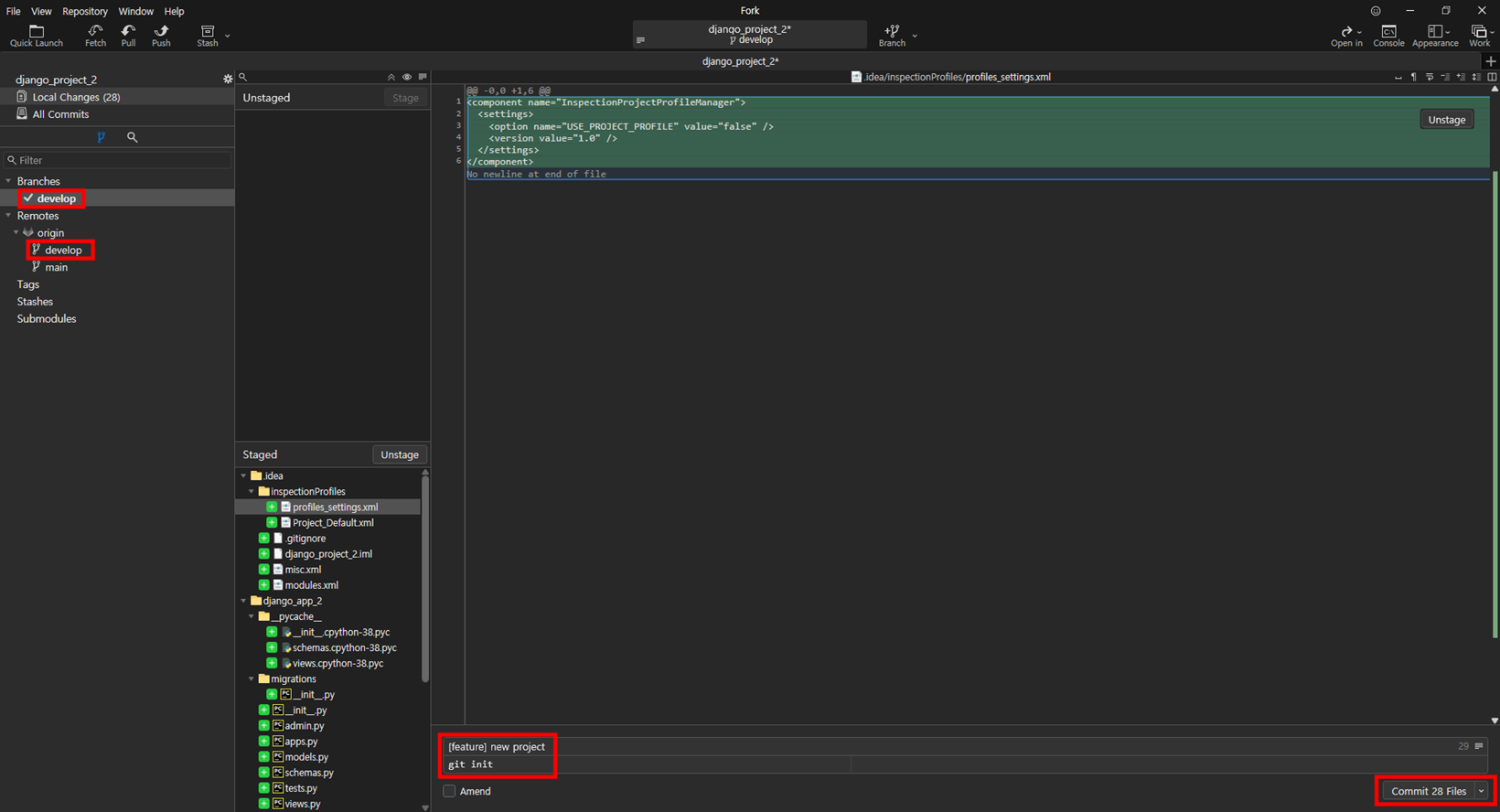Toggle word wrap in diff view

click(1430, 77)
